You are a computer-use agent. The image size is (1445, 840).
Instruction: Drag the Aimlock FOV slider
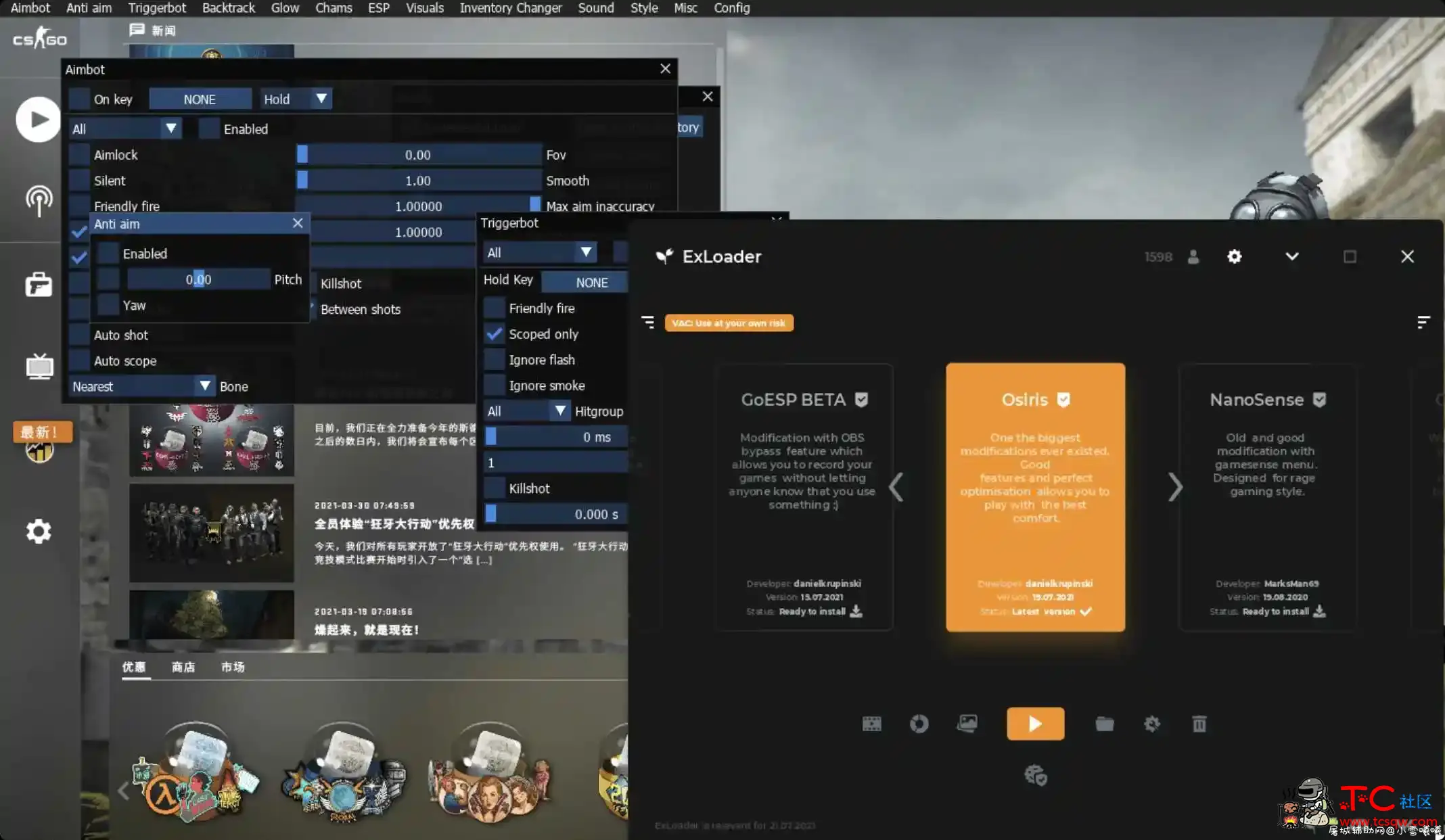[x=302, y=154]
